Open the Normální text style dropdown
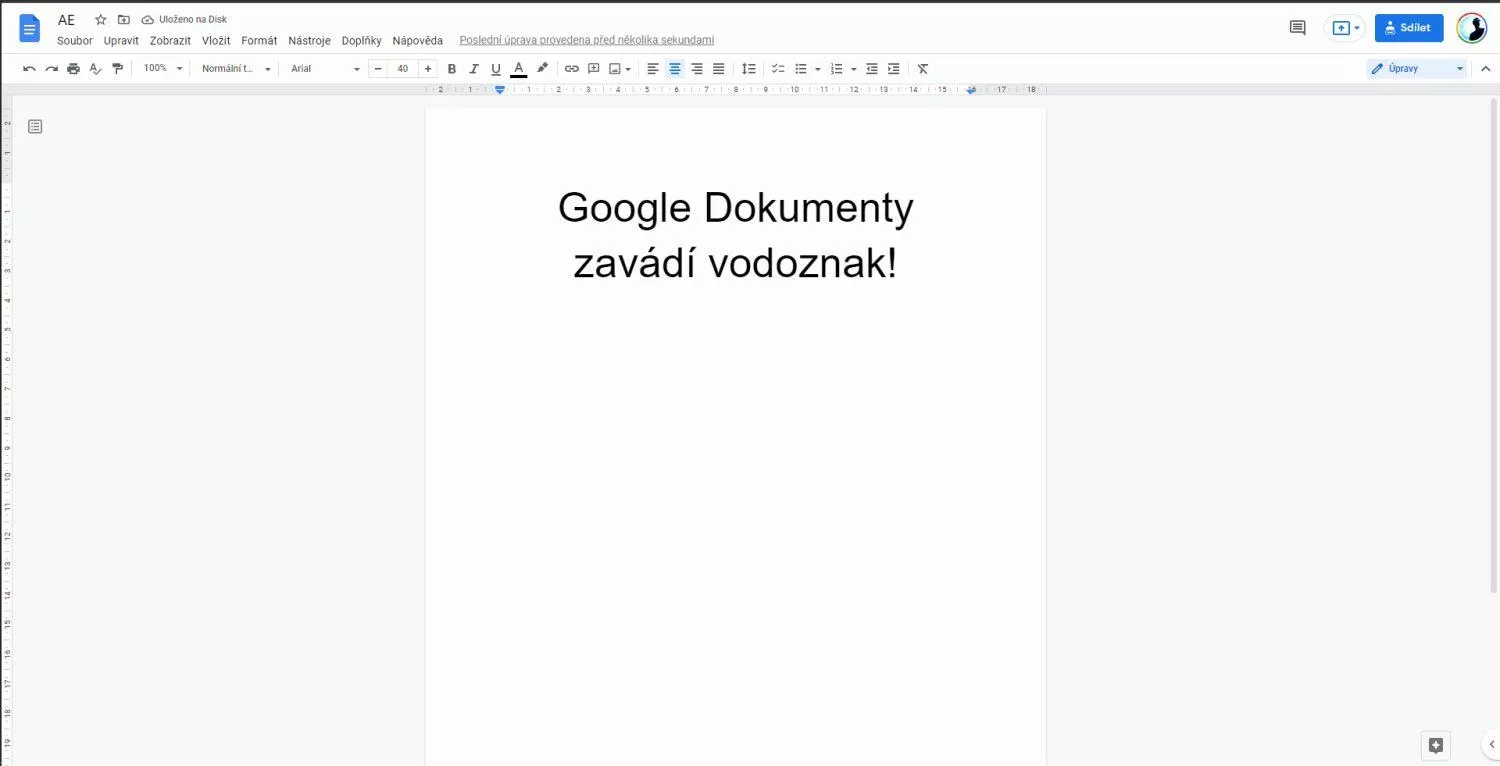The image size is (1500, 766). pos(237,69)
